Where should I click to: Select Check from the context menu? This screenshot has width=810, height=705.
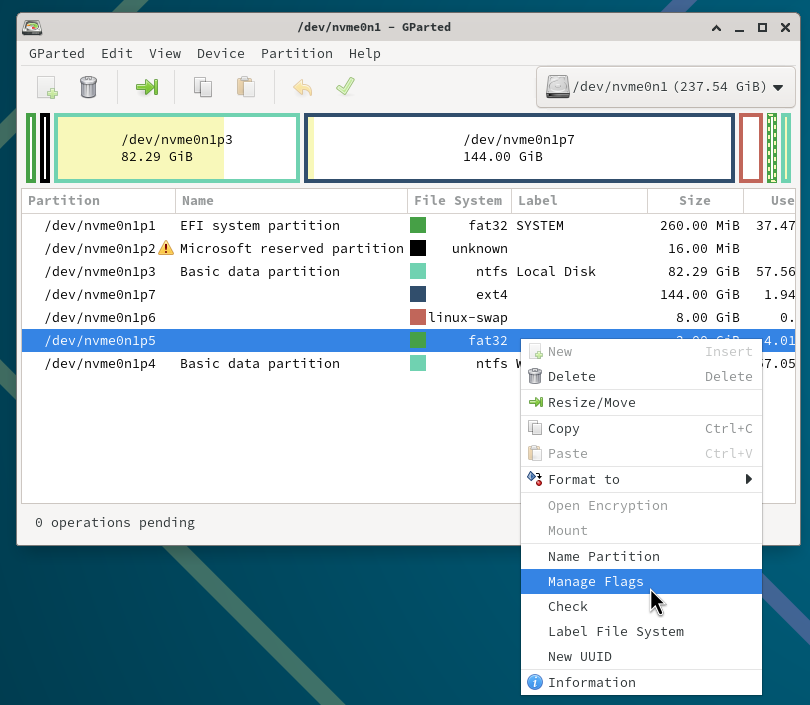click(567, 606)
